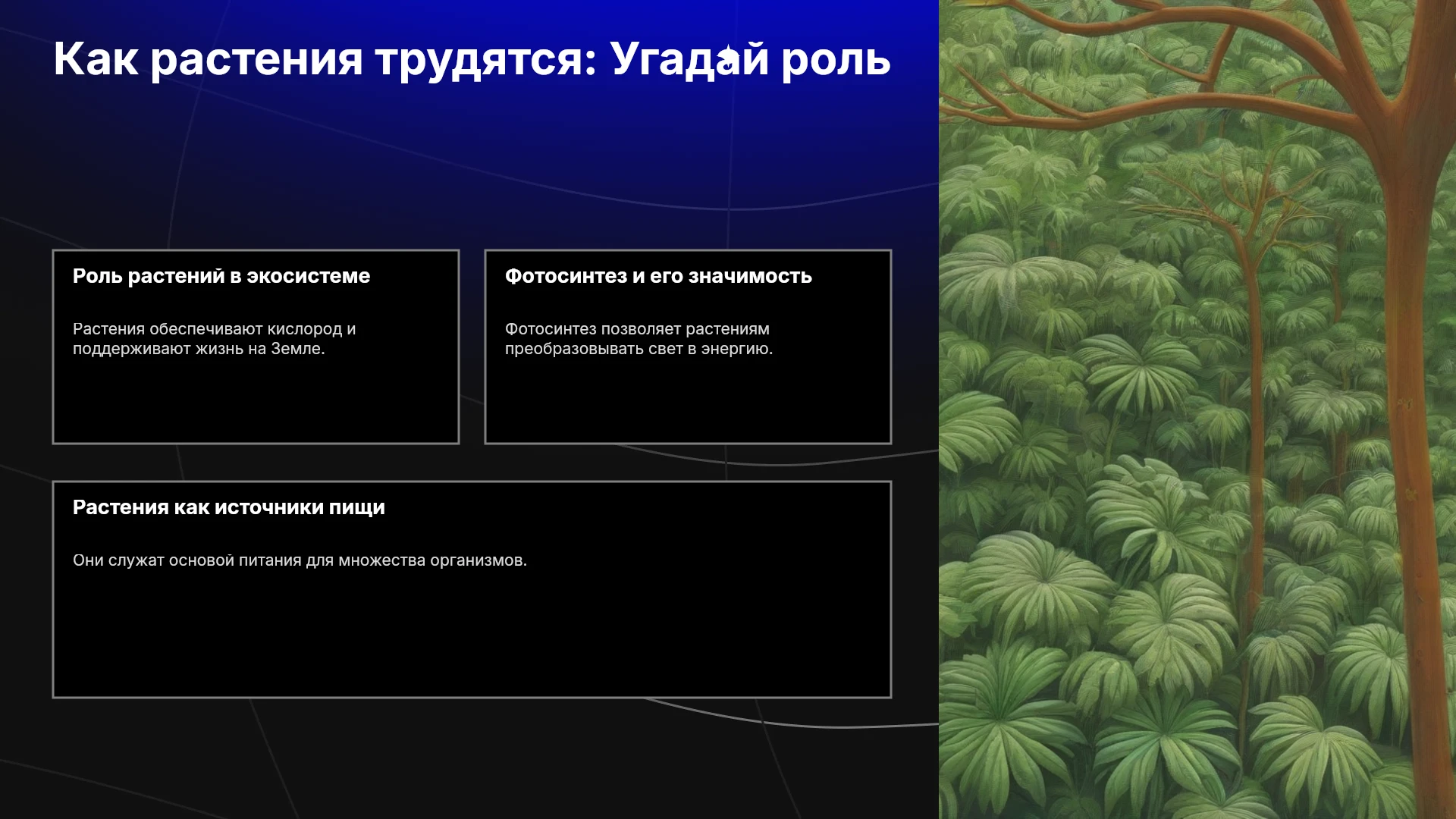
Task: Select the 'Роль растений в экосистеме' heading
Action: click(x=221, y=276)
